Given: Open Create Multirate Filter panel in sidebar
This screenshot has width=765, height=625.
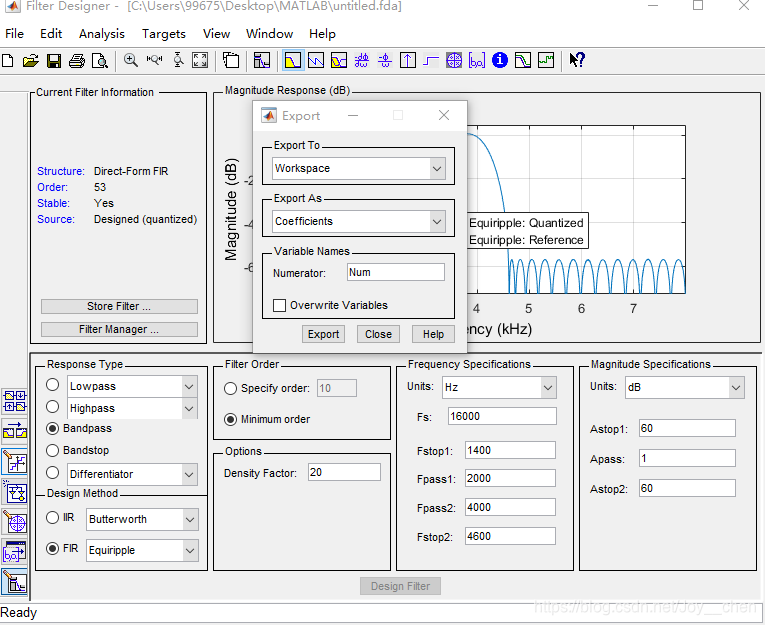Looking at the screenshot, I should [x=15, y=401].
